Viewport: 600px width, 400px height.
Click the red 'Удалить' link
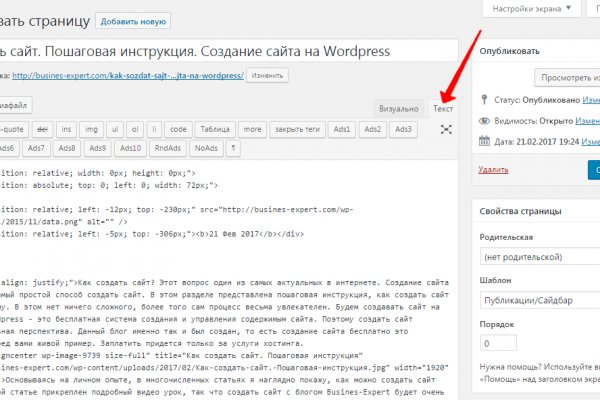pos(494,171)
